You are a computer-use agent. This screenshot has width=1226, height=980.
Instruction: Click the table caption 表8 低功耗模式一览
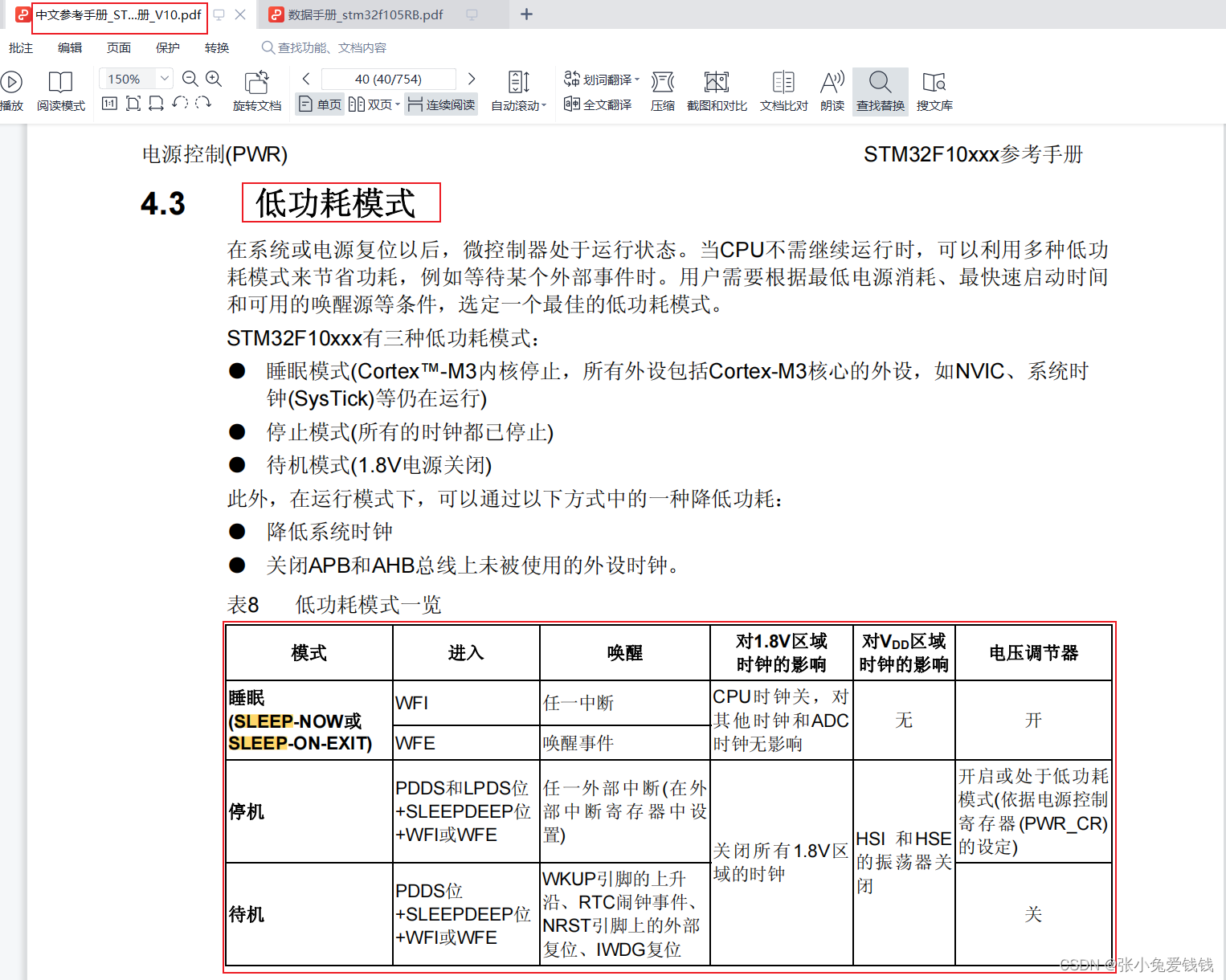[334, 604]
